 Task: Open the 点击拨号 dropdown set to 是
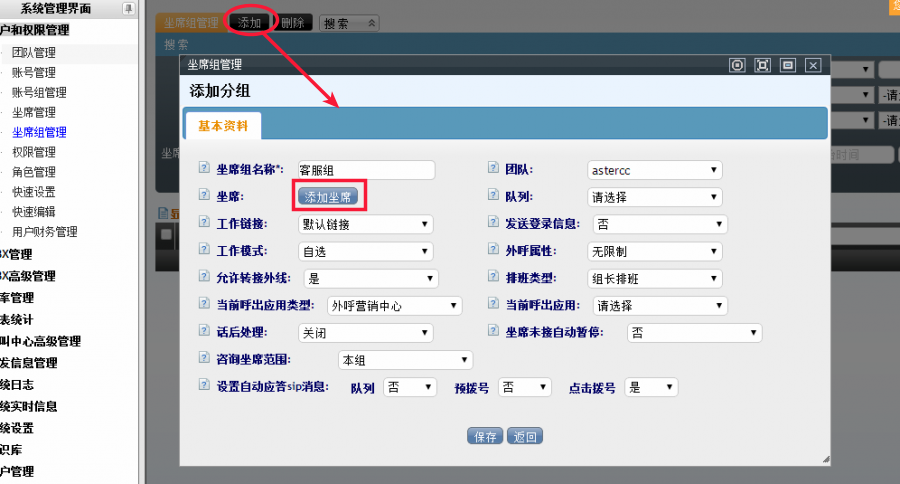[650, 387]
